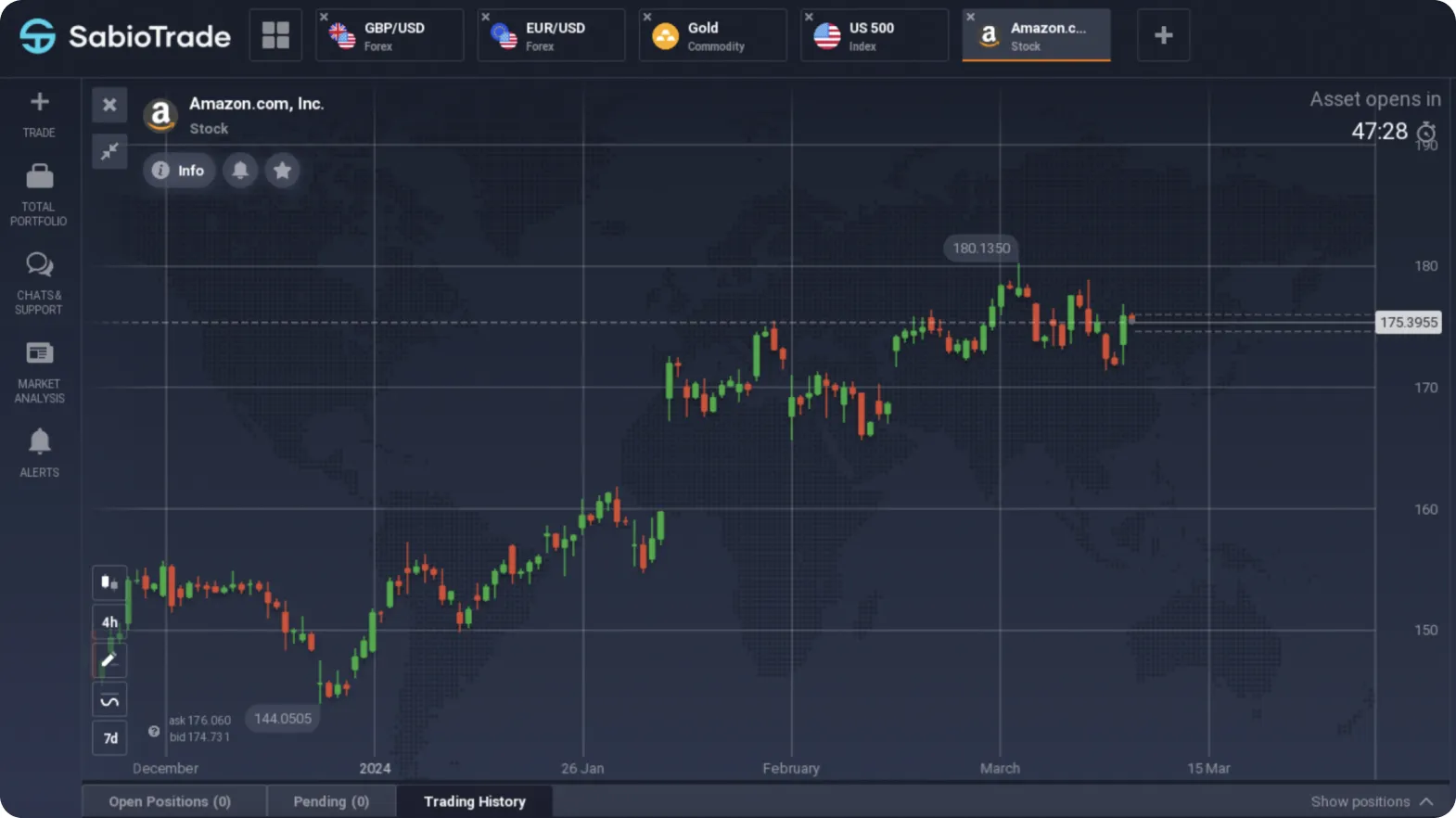Set a price alert with bell button
This screenshot has width=1456, height=818.
pos(240,171)
